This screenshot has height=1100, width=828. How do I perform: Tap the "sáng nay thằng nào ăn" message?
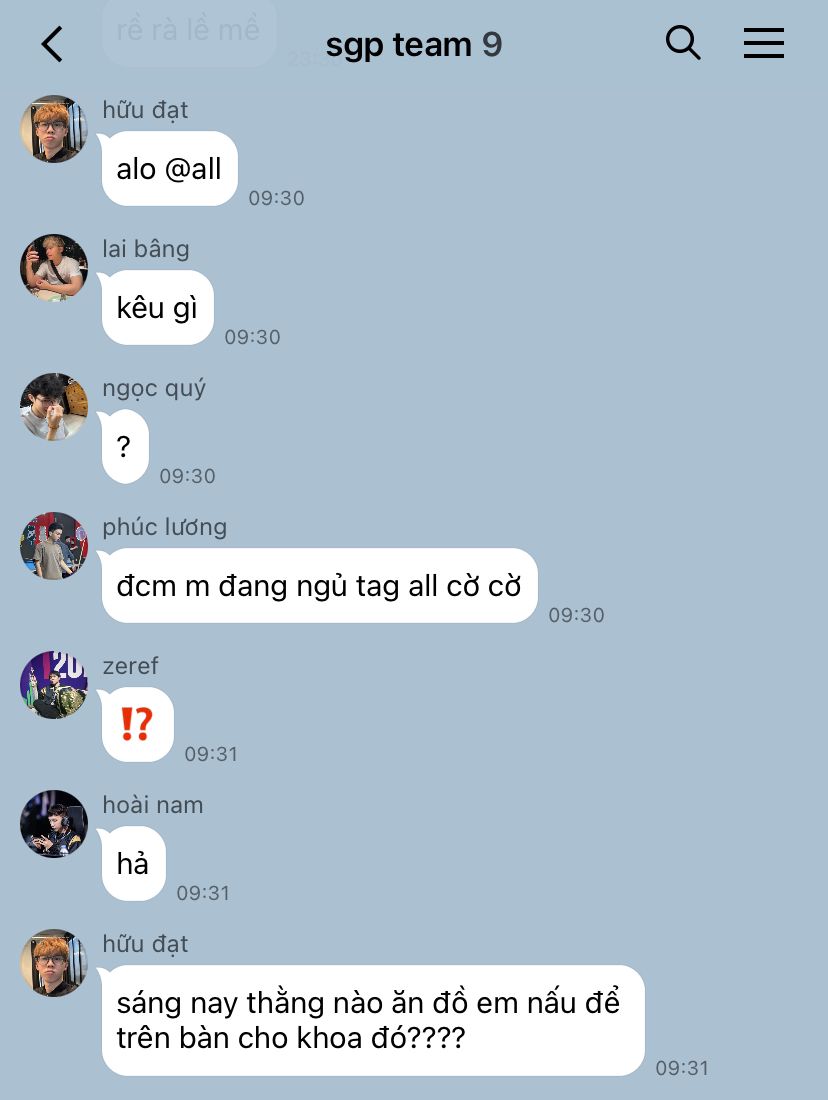[x=373, y=1020]
